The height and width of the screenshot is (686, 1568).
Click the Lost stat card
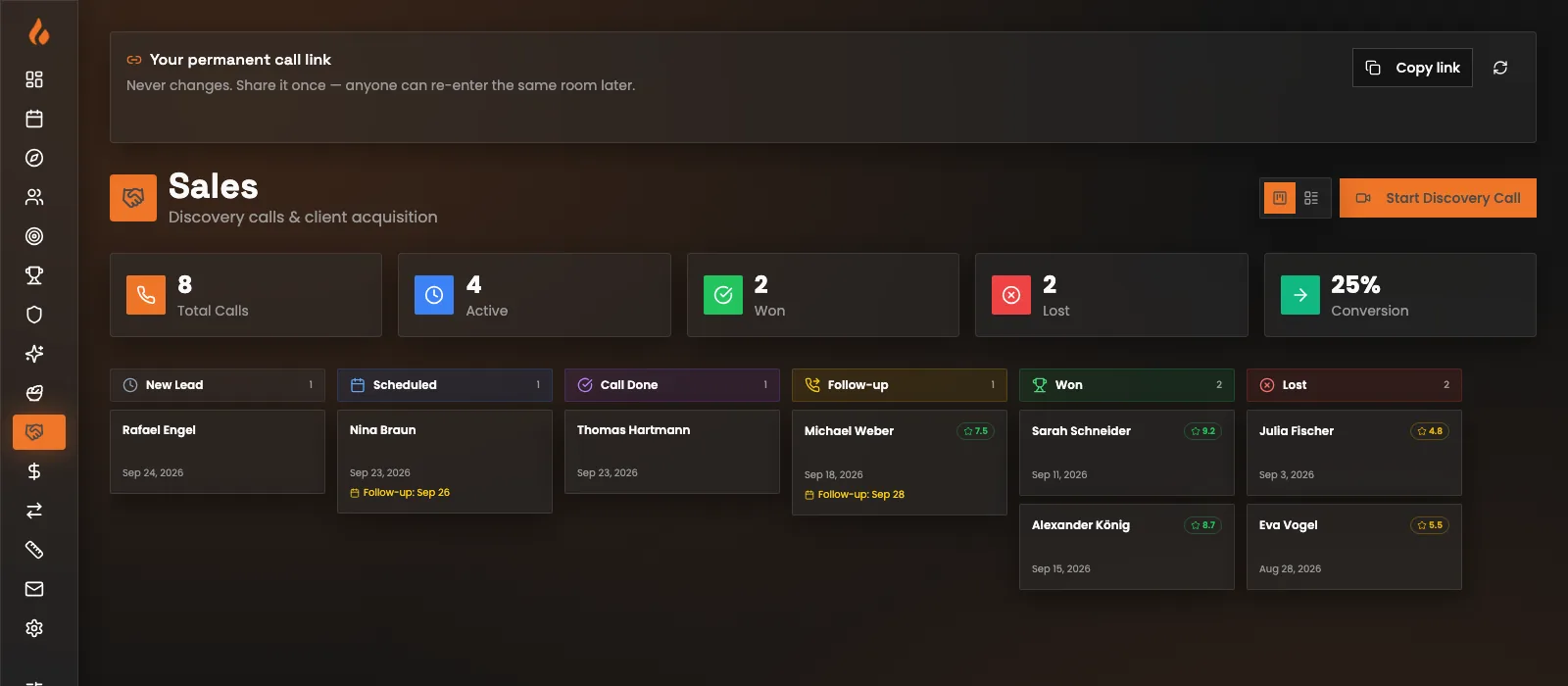pyautogui.click(x=1111, y=295)
